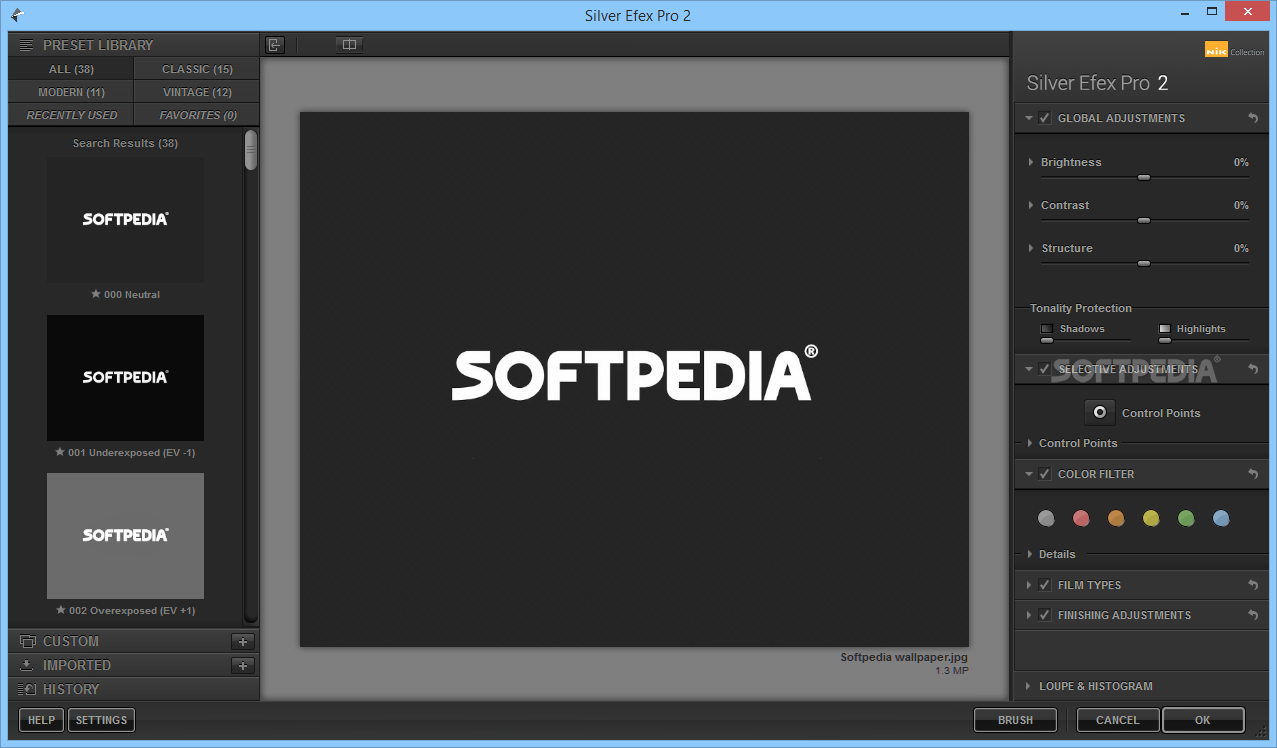Click the Custom presets folder icon
Image resolution: width=1277 pixels, height=748 pixels.
27,641
